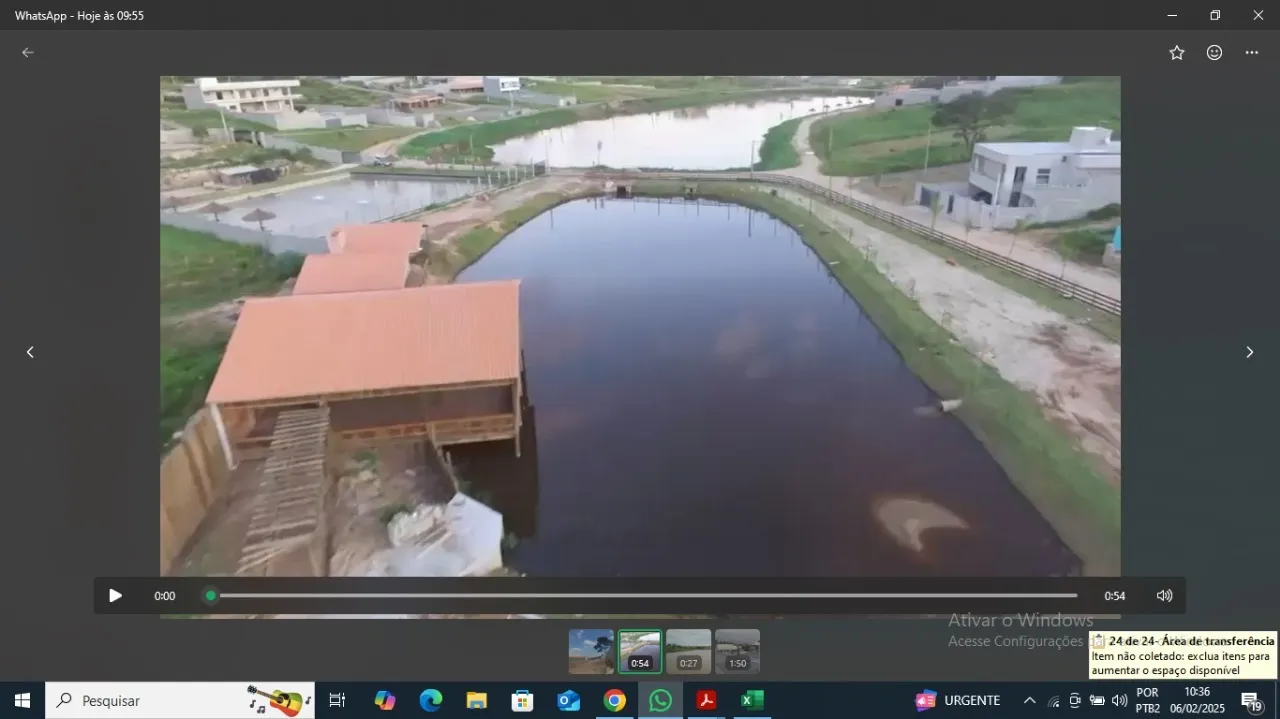The width and height of the screenshot is (1280, 719).
Task: Seek to the middle of the video timeline
Action: [x=644, y=596]
